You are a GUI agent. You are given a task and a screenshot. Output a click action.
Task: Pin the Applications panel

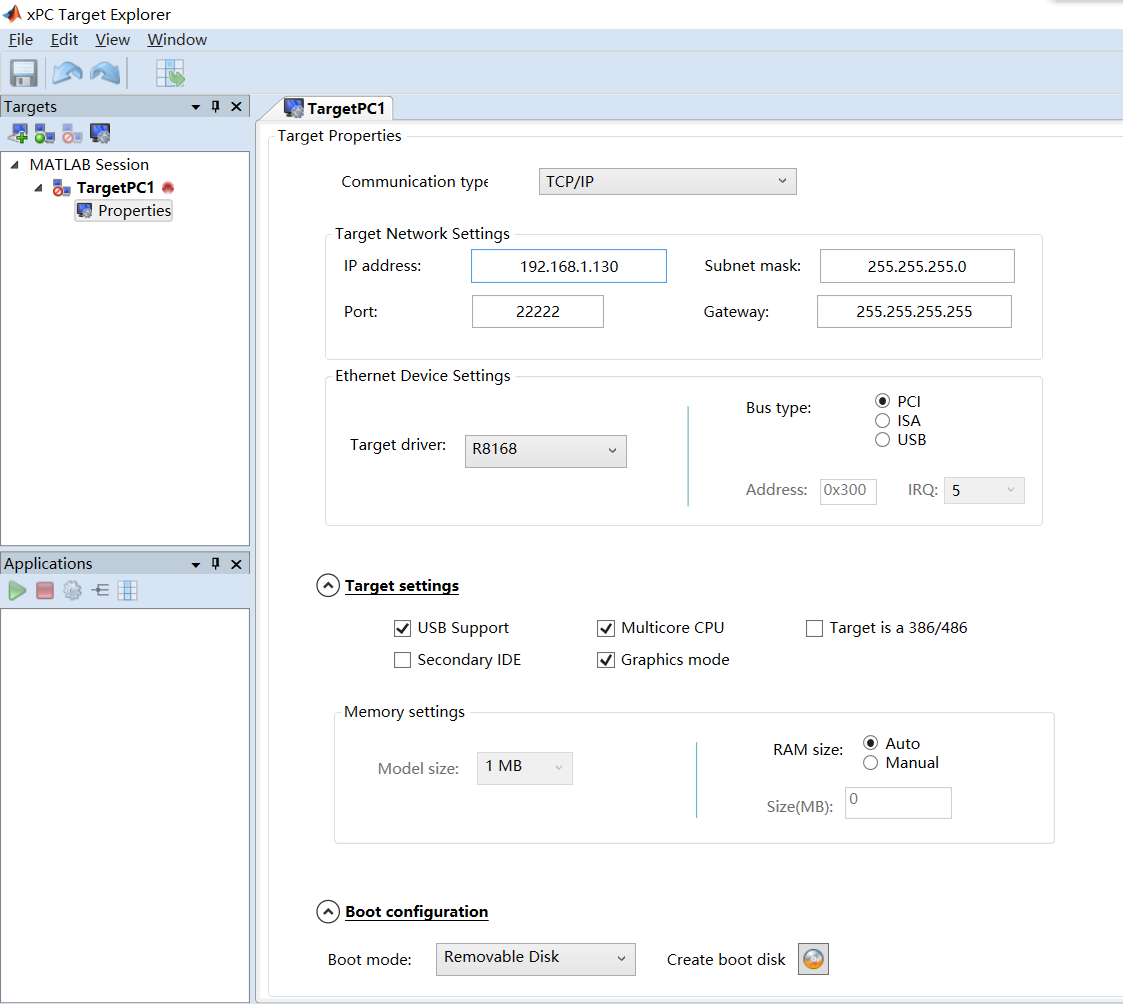click(216, 564)
